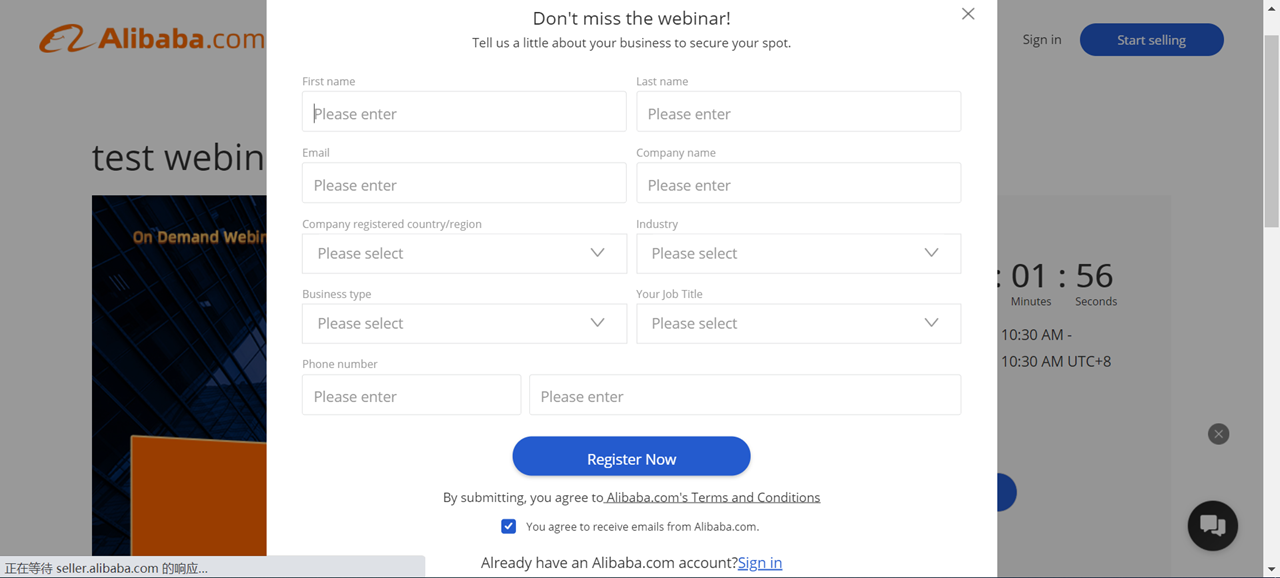The image size is (1280, 578).
Task: Open Alibaba.com's Terms and Conditions link
Action: coord(712,497)
